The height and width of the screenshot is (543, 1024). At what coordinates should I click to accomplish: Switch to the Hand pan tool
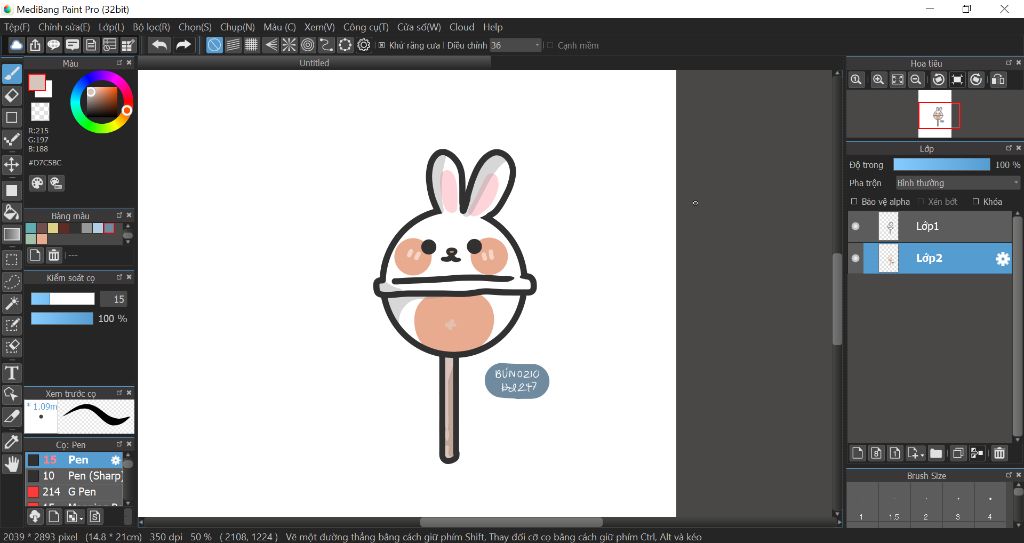pyautogui.click(x=12, y=464)
